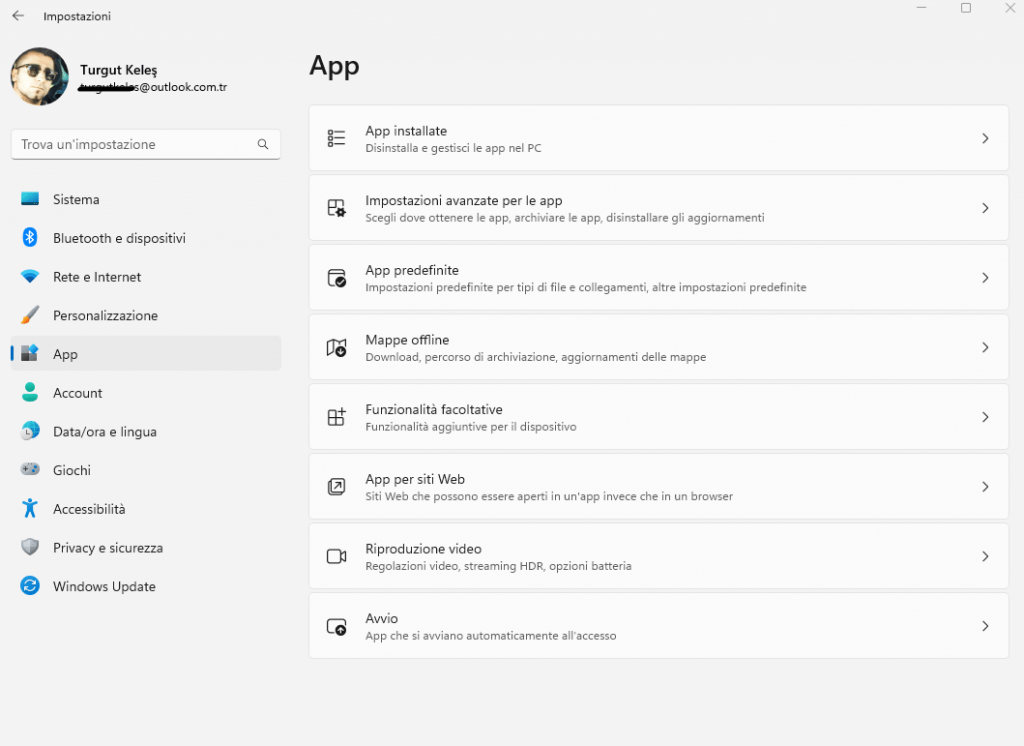Click the Mappe offline map icon
This screenshot has width=1024, height=746.
click(x=336, y=348)
